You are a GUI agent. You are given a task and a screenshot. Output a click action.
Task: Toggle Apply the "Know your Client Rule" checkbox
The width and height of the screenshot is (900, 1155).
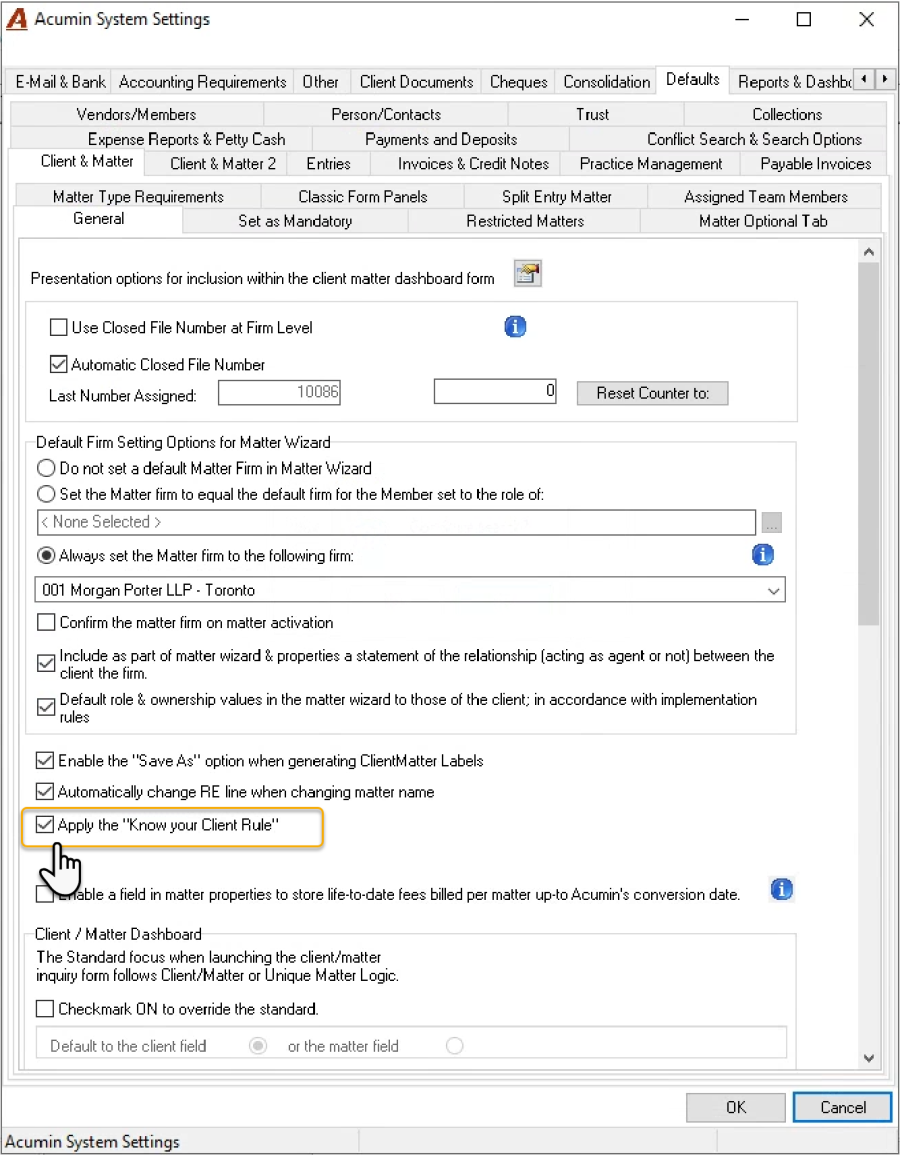pos(45,825)
